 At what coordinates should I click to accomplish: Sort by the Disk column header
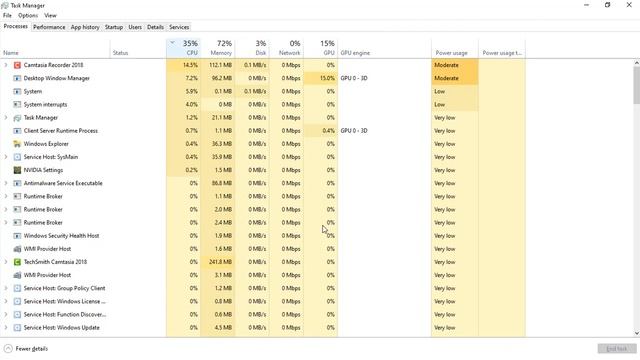(x=252, y=48)
